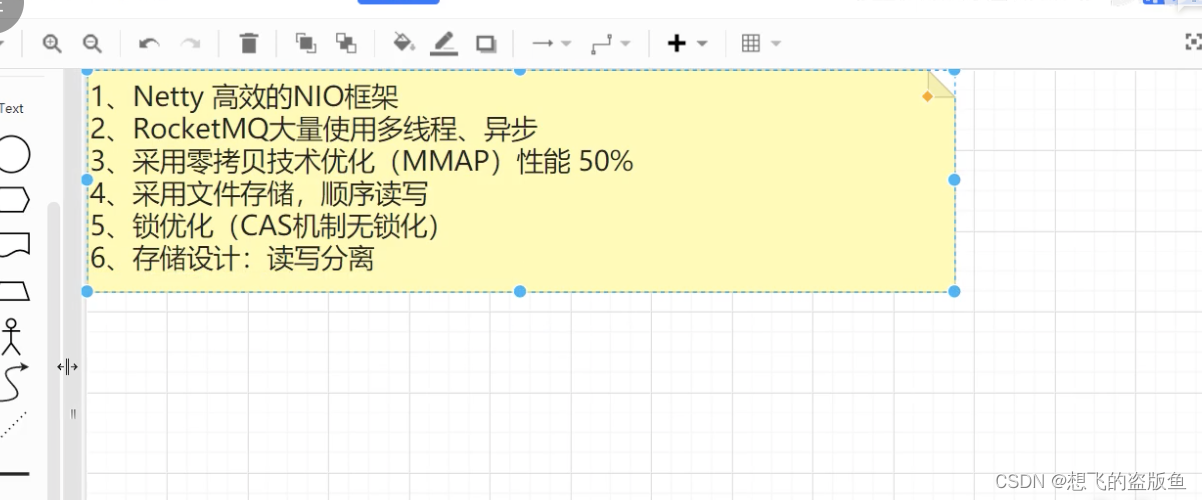Click the orange diamond handle on note
The width and height of the screenshot is (1202, 500).
[927, 96]
